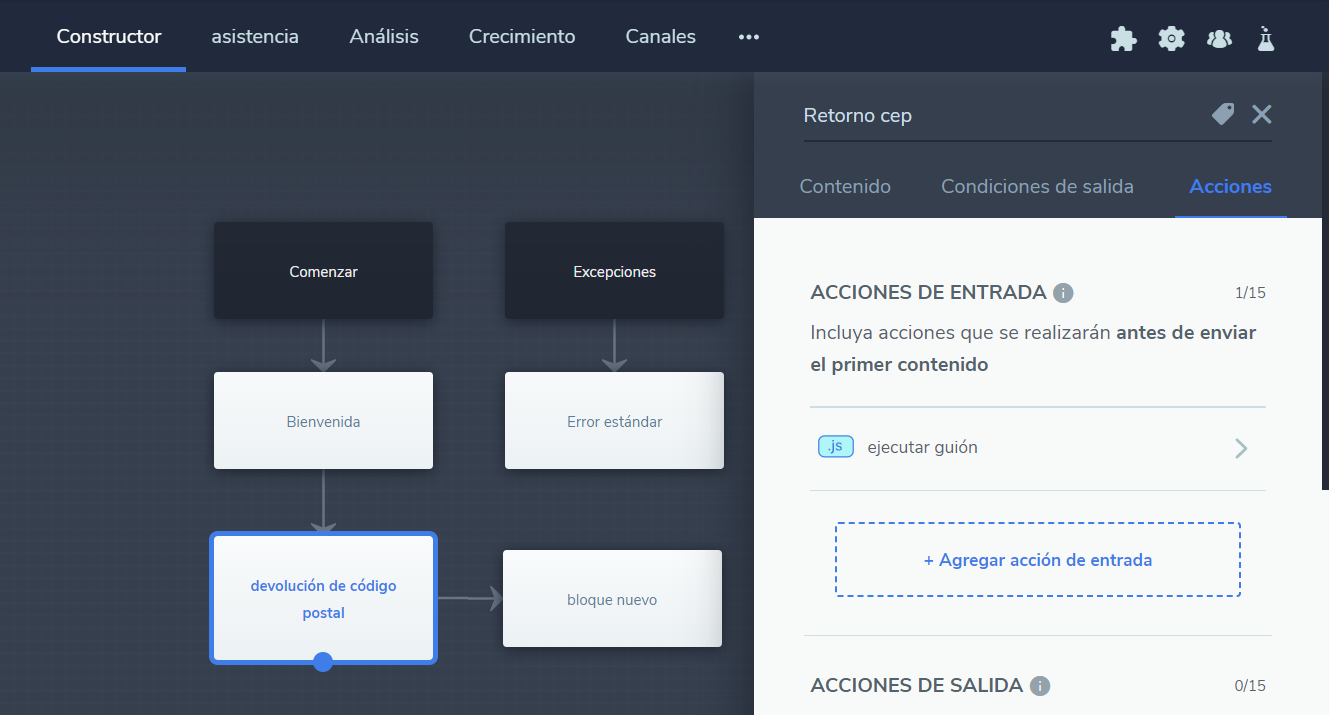Switch to Condiciones de salida tab
The image size is (1329, 715).
coord(1037,187)
